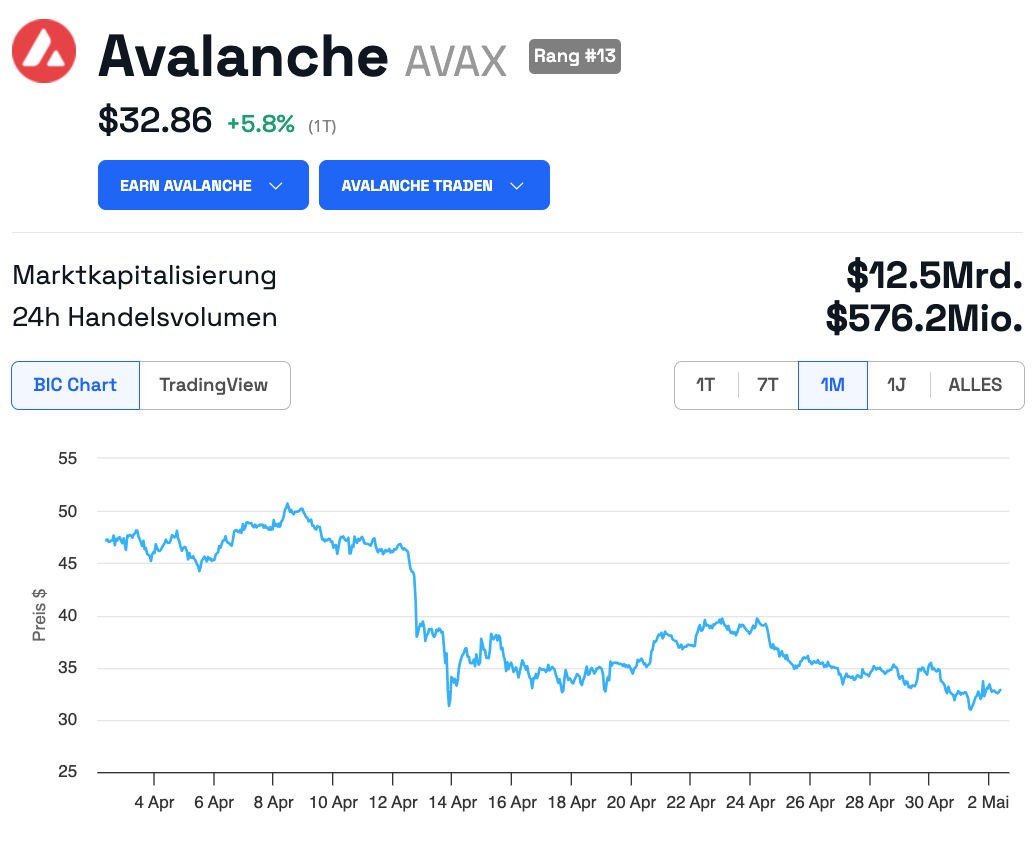Switch to the BIC Chart tab
The image size is (1032, 842).
point(75,385)
